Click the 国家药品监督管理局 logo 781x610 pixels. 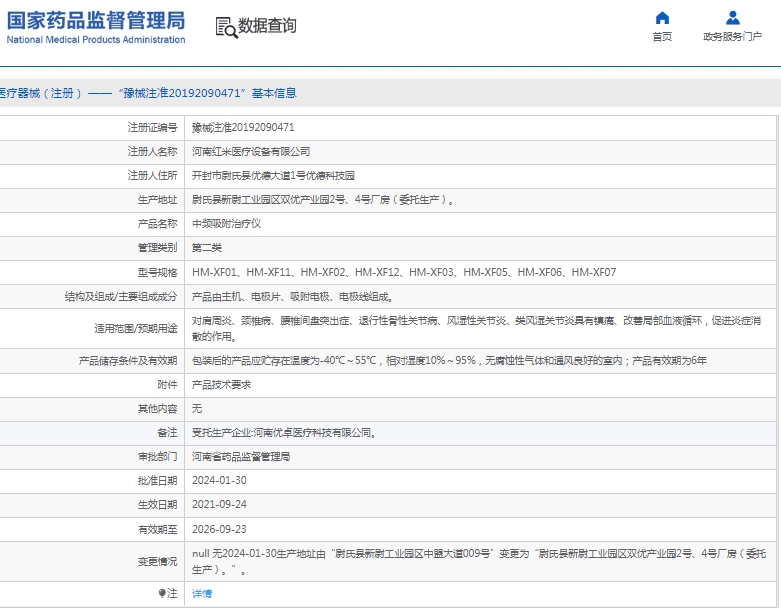coord(96,20)
